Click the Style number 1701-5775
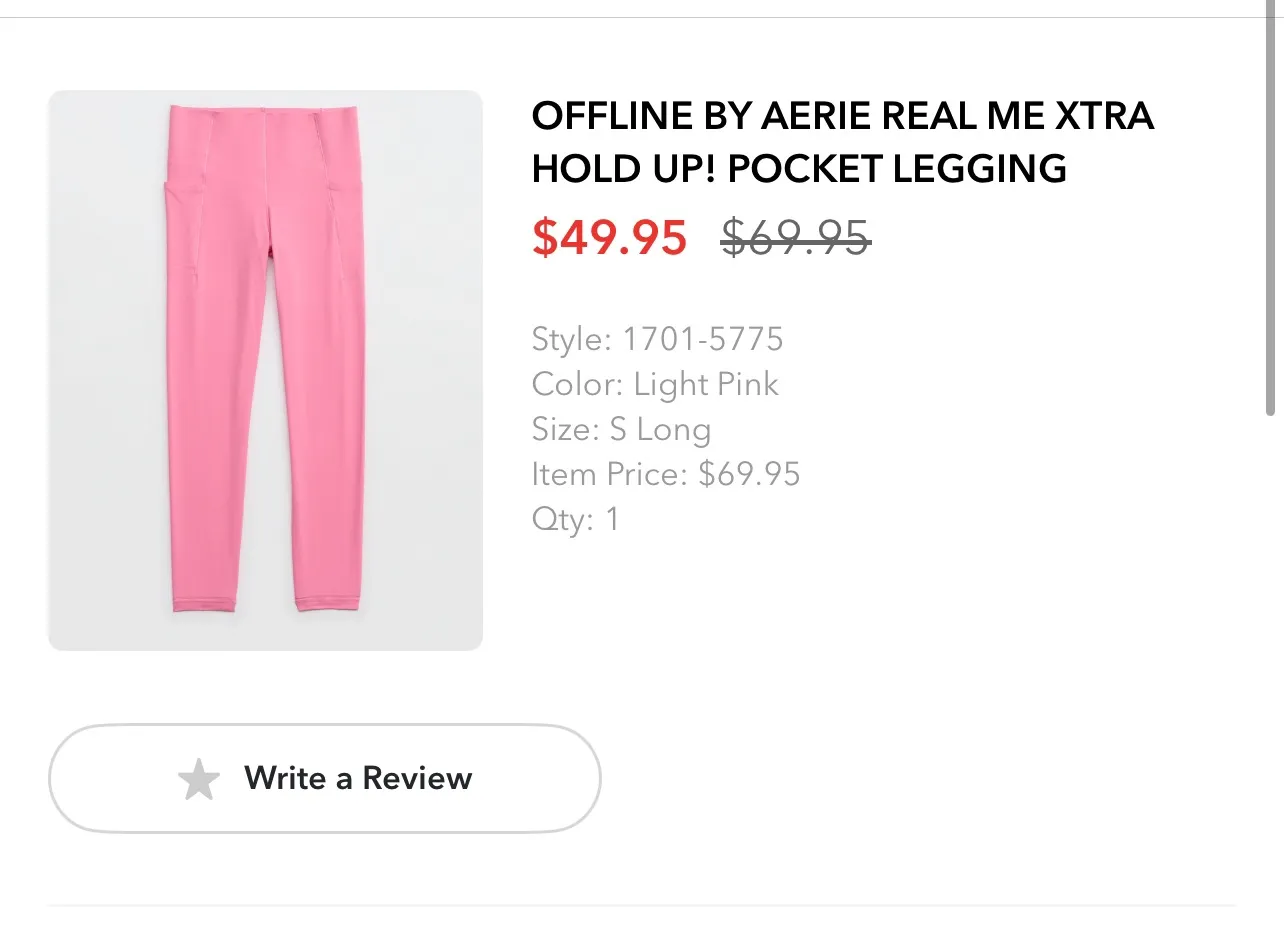The width and height of the screenshot is (1284, 925). coord(657,339)
